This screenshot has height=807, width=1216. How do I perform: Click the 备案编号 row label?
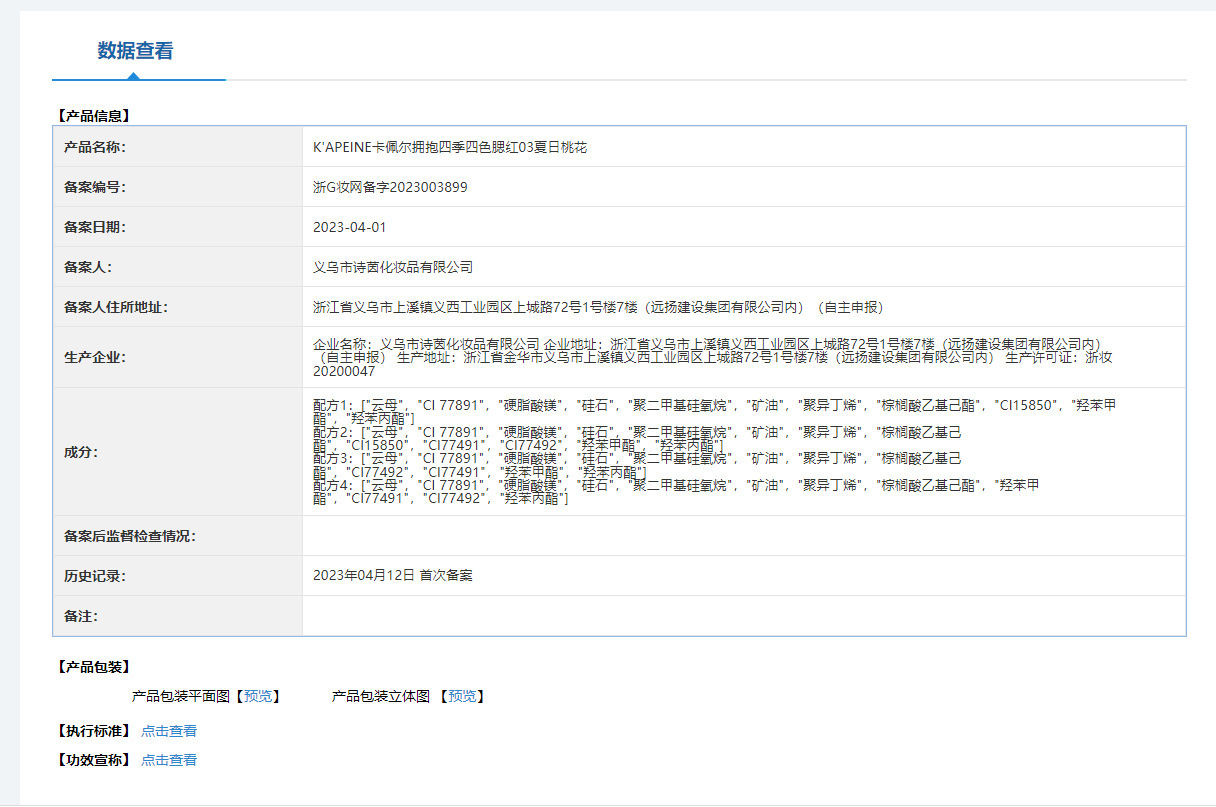[95, 187]
